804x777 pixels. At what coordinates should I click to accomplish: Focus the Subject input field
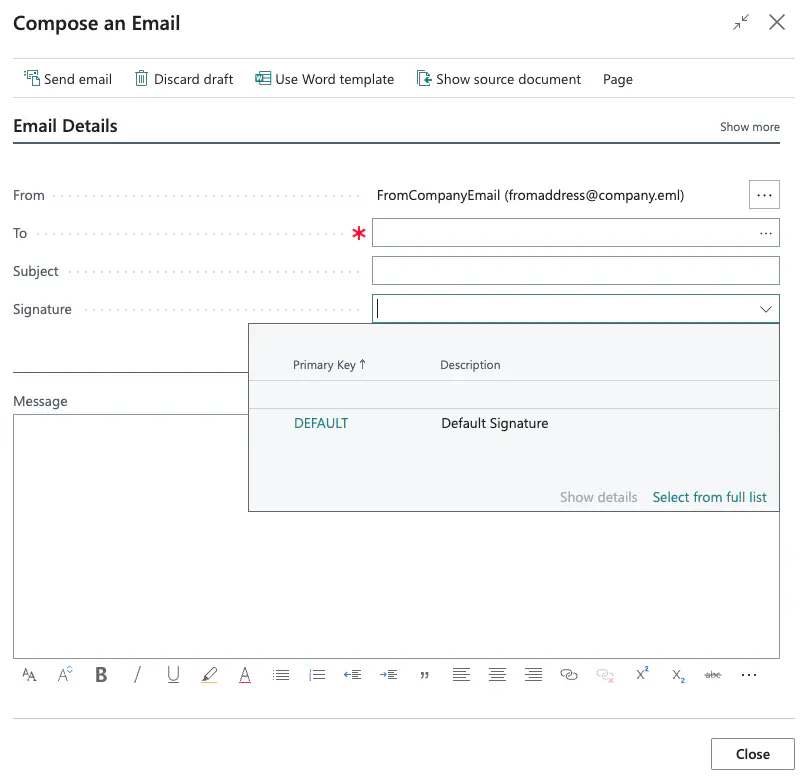(576, 271)
